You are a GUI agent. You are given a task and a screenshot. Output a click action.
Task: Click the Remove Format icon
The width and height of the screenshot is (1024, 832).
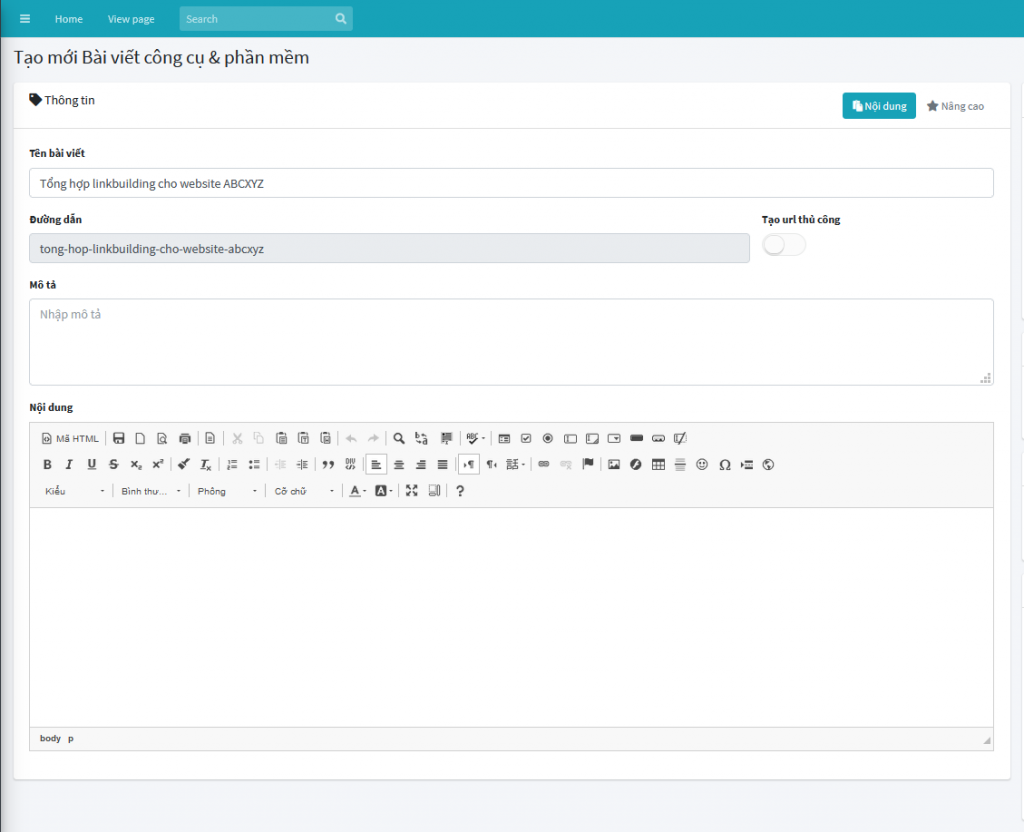[206, 464]
